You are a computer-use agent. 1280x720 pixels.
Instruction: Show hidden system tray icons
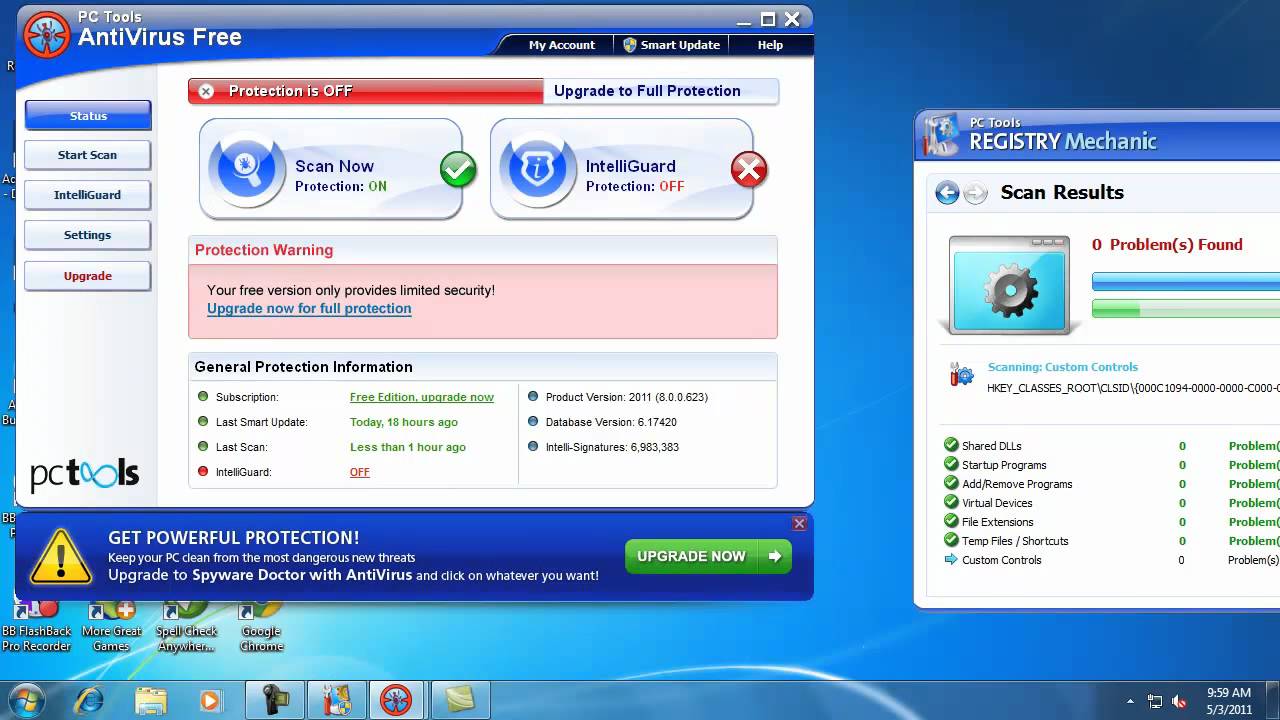point(1131,701)
